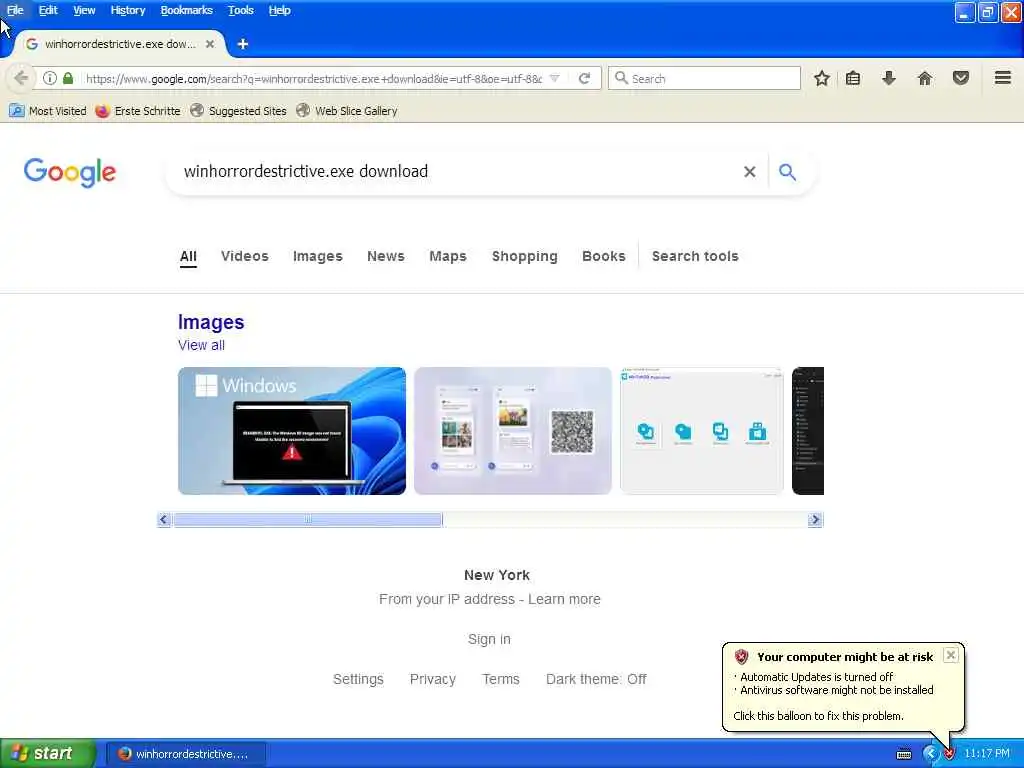
Task: Open the File menu
Action: [x=15, y=10]
